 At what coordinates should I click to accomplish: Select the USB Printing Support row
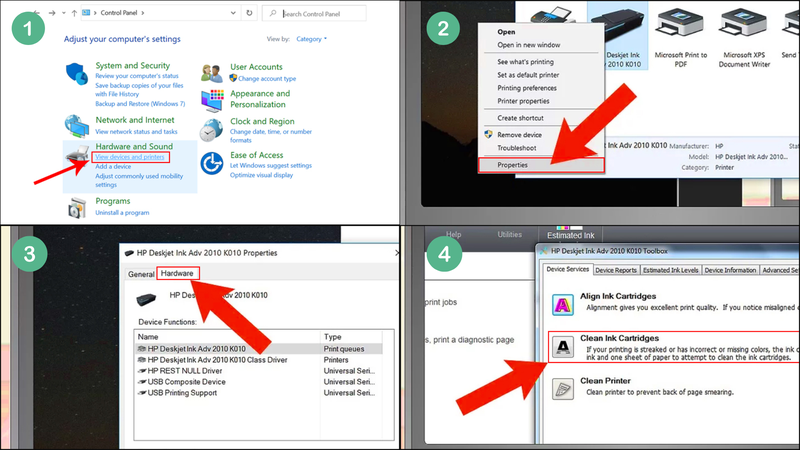pos(259,393)
